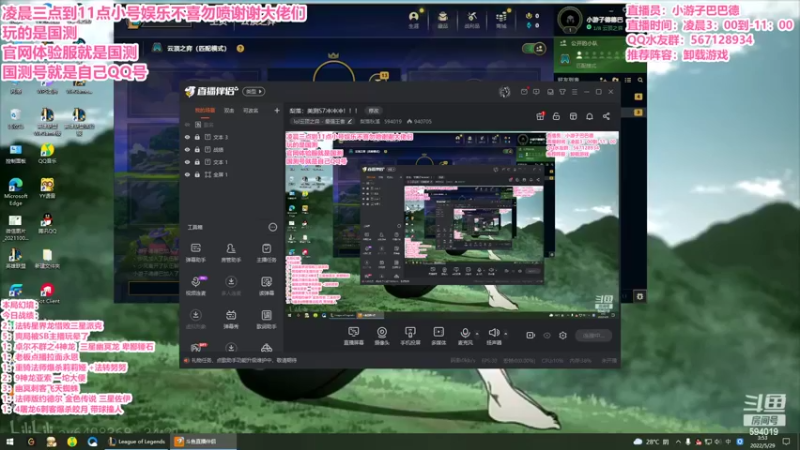This screenshot has width=800, height=450.
Task: Toggle the lock on 文本 3 source
Action: (197, 137)
